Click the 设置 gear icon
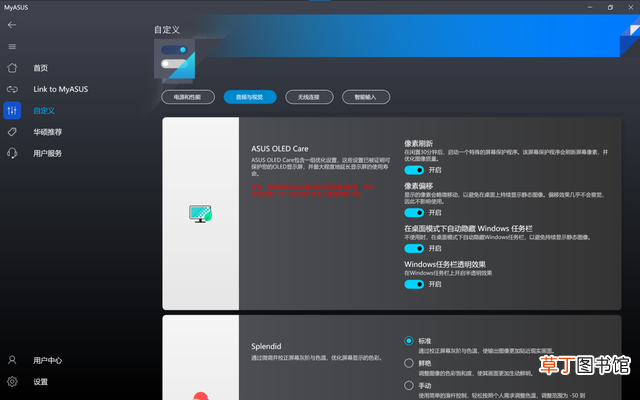This screenshot has width=640, height=400. point(12,382)
